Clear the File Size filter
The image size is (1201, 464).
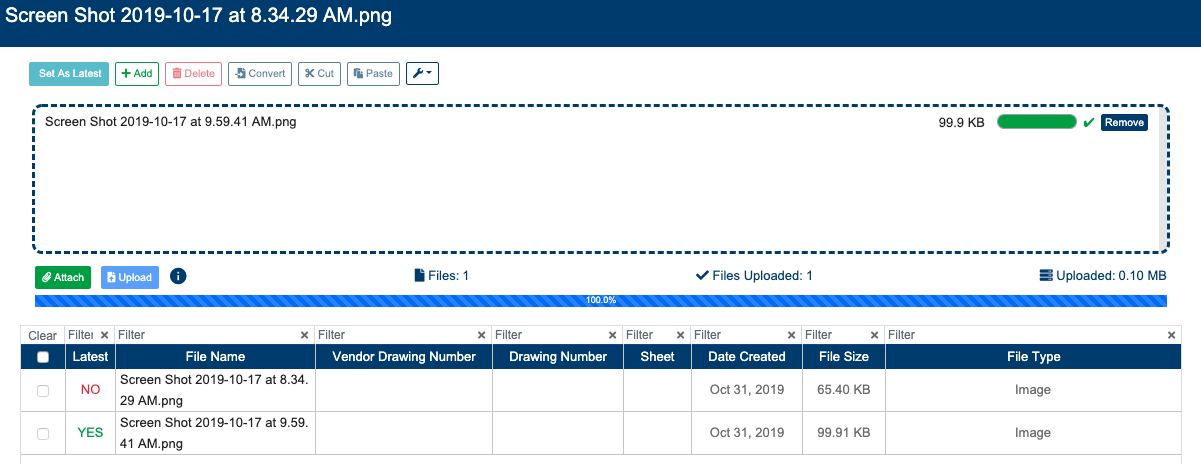[x=874, y=336]
